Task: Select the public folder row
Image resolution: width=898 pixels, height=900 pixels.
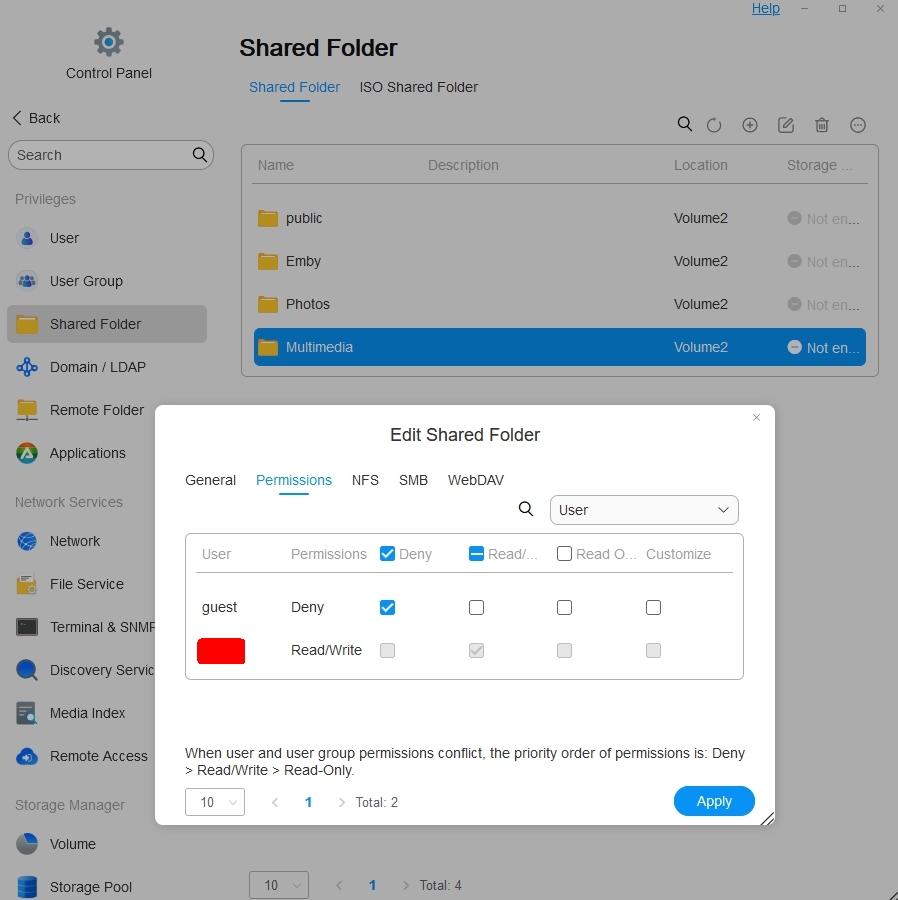Action: click(x=559, y=219)
